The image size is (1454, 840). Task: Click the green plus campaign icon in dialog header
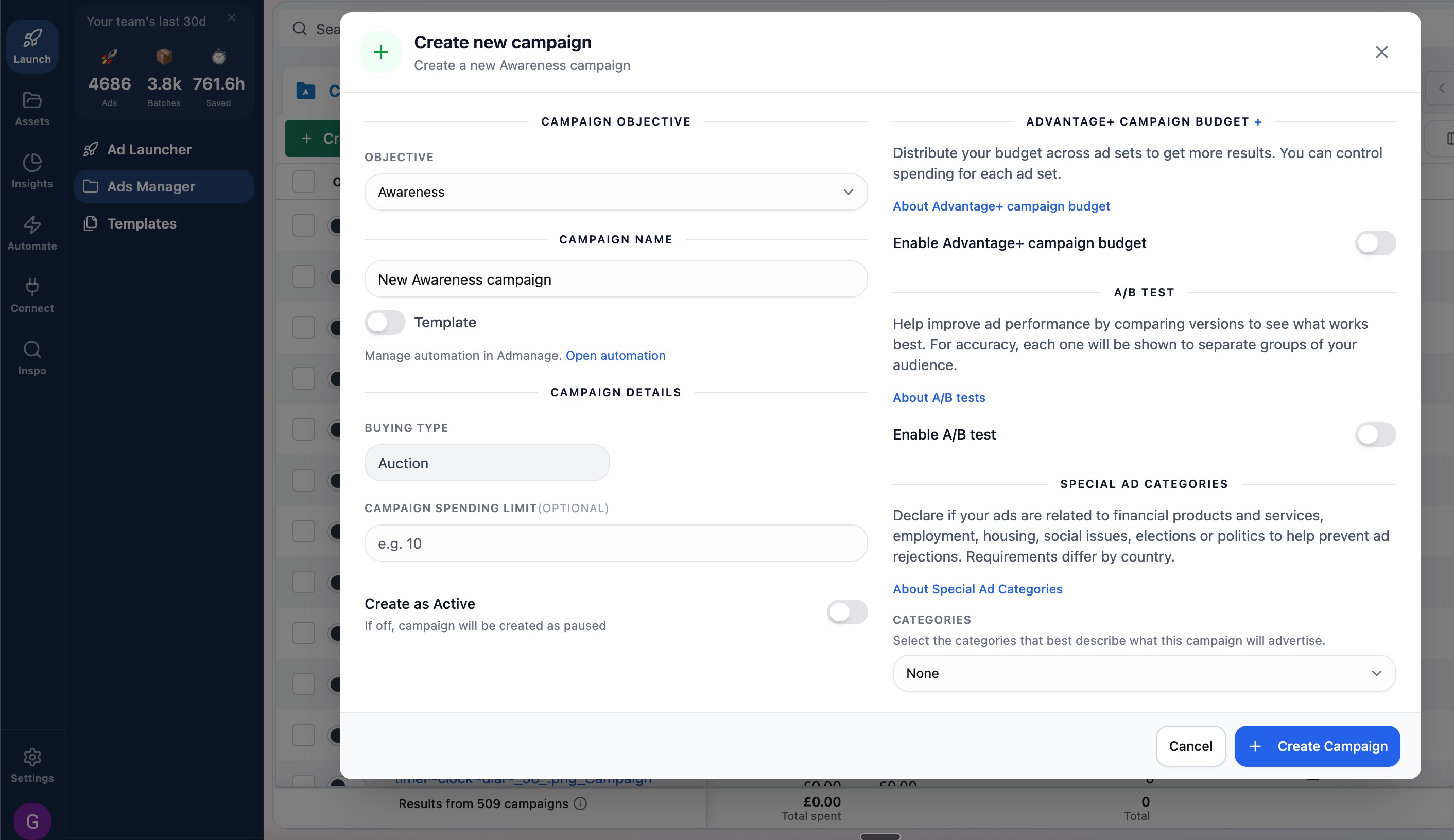click(x=381, y=52)
